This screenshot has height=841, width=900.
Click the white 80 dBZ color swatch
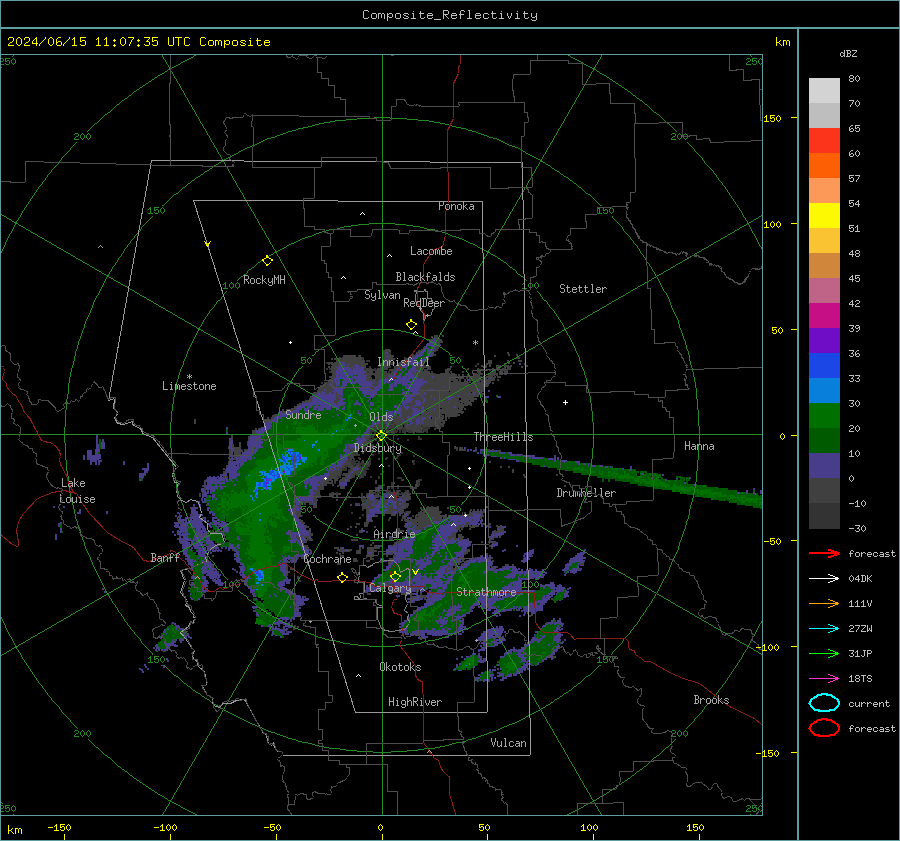click(824, 91)
